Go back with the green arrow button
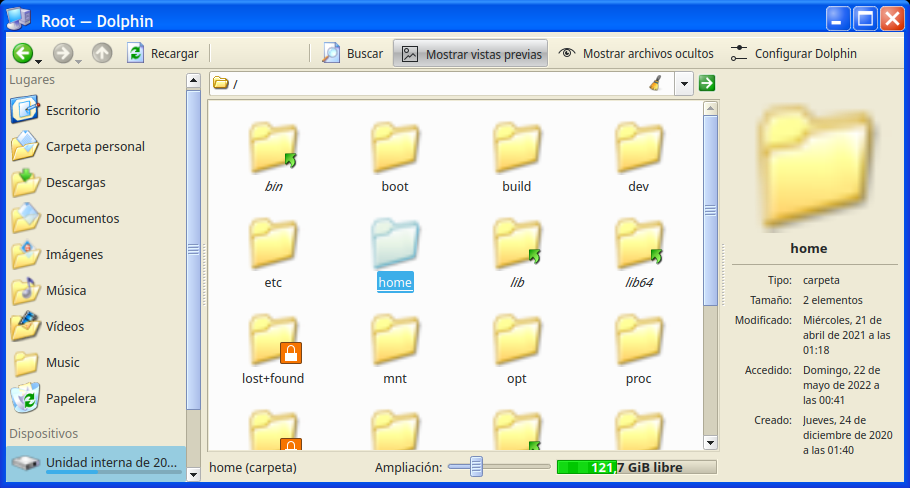 point(23,53)
